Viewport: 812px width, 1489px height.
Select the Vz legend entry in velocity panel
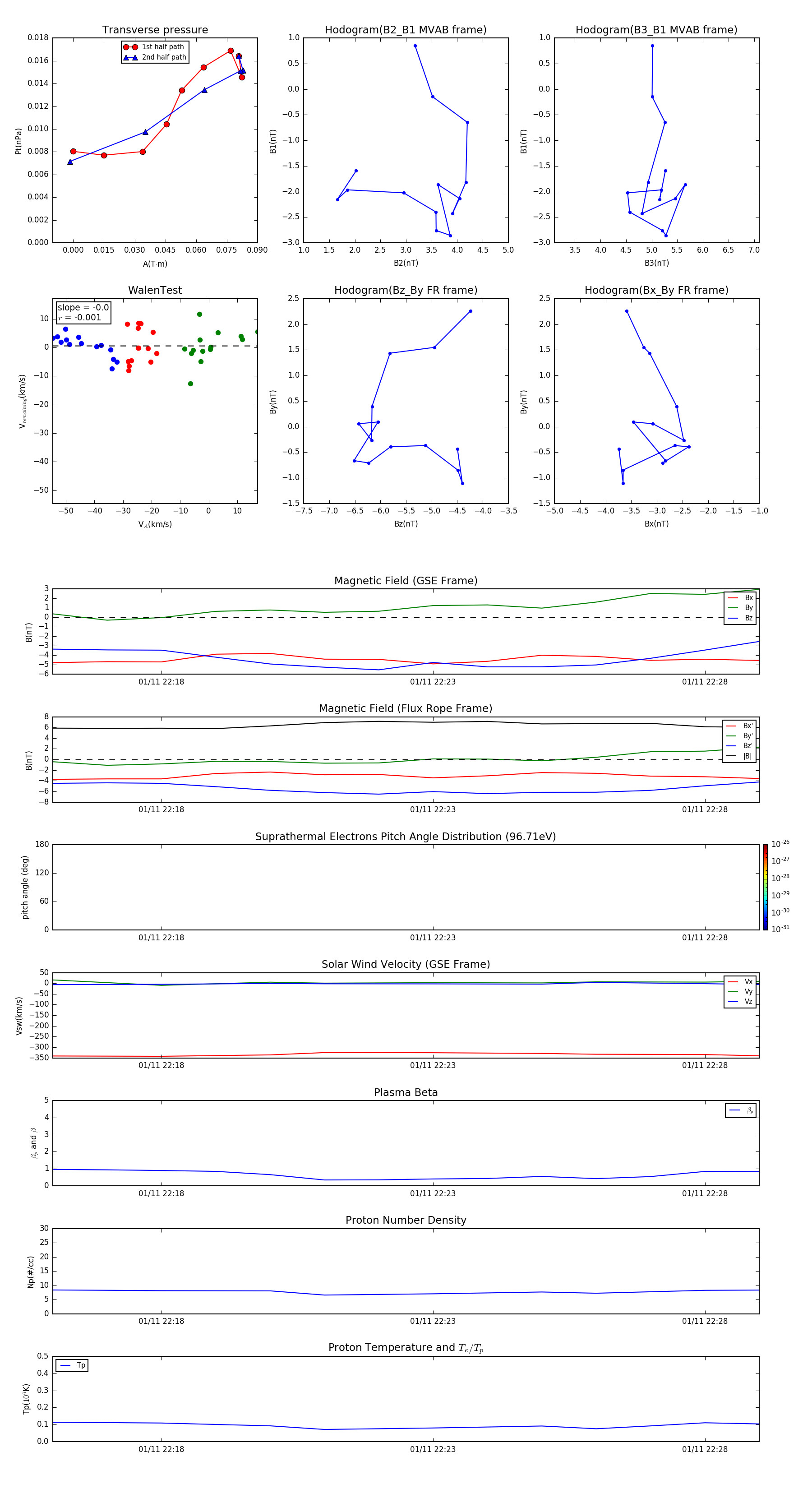click(740, 1002)
